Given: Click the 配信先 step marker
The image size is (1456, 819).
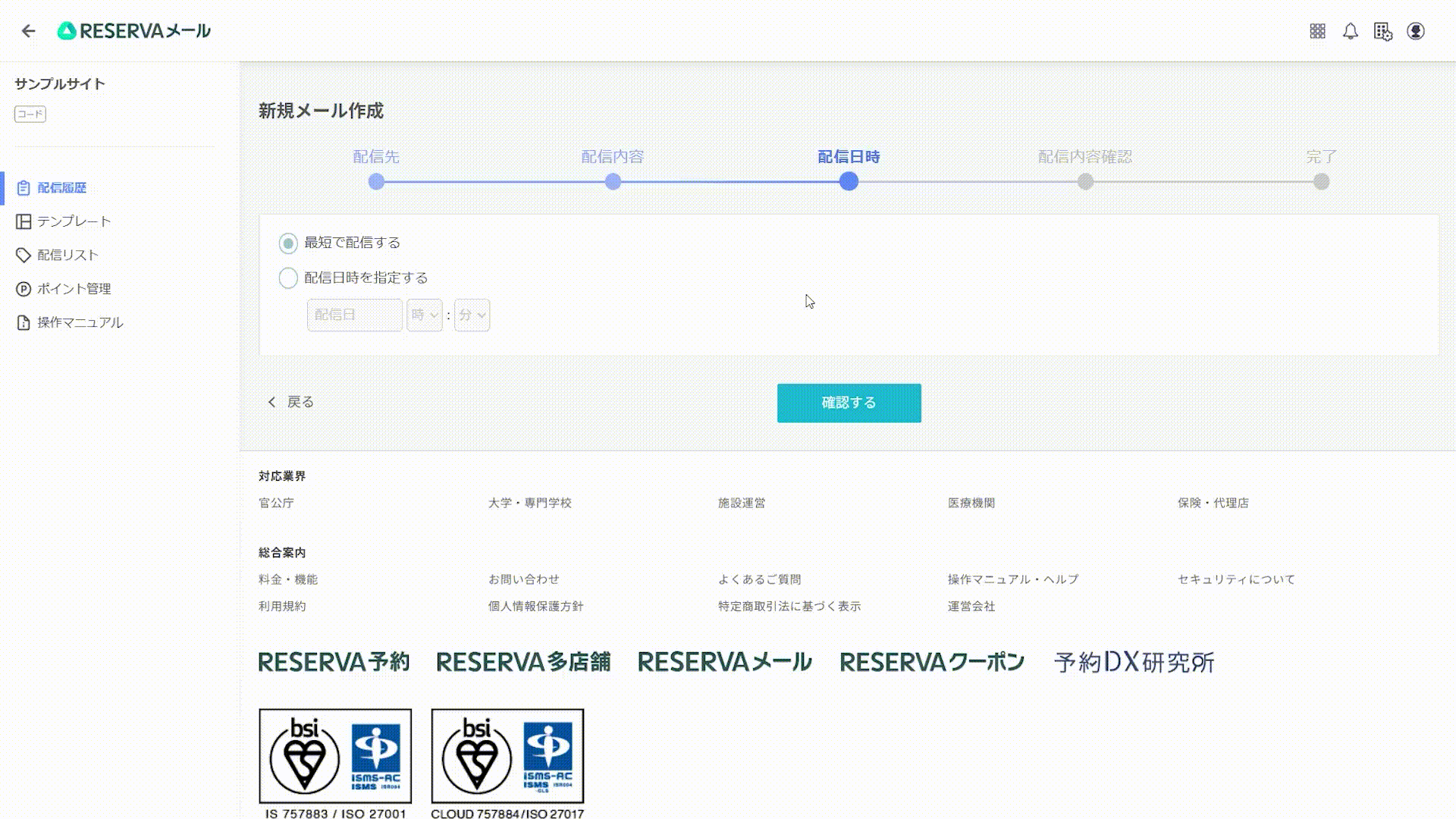Looking at the screenshot, I should [376, 182].
